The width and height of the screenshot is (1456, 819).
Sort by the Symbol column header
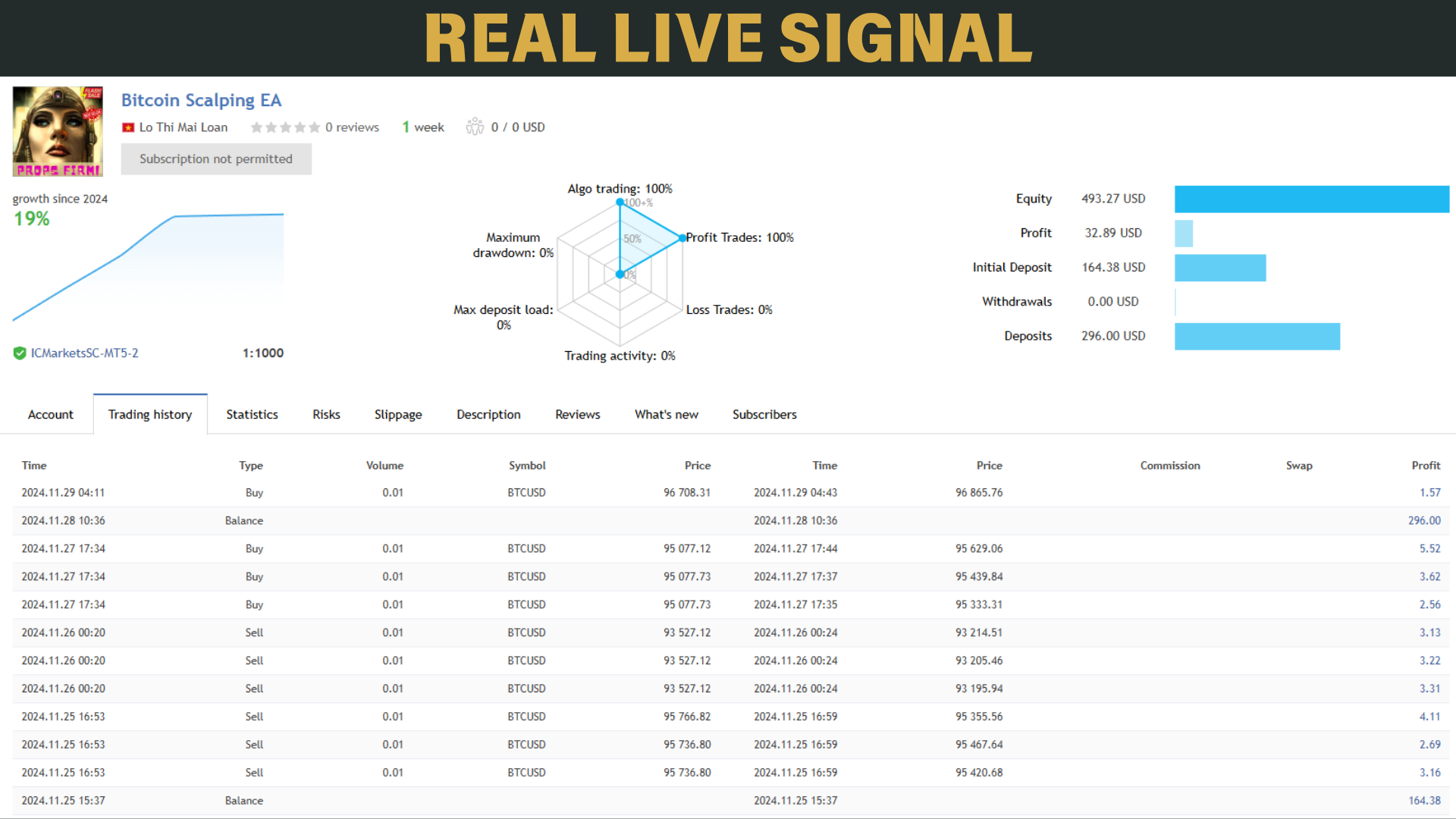[526, 465]
